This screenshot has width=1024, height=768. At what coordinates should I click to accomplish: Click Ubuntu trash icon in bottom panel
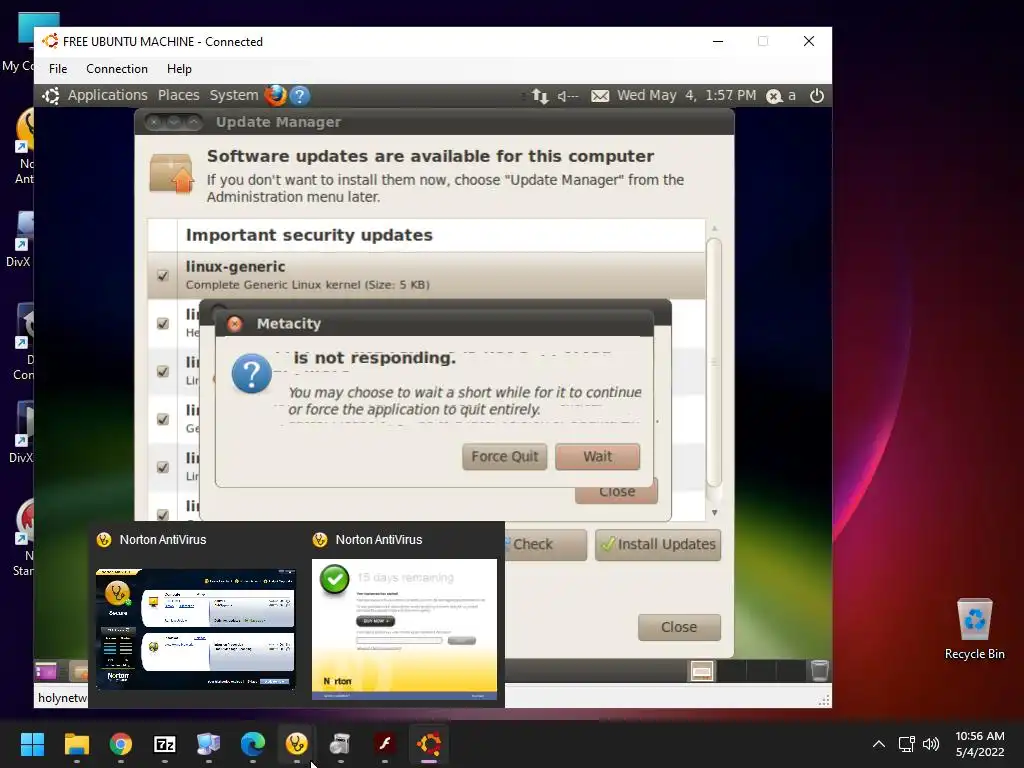(819, 671)
